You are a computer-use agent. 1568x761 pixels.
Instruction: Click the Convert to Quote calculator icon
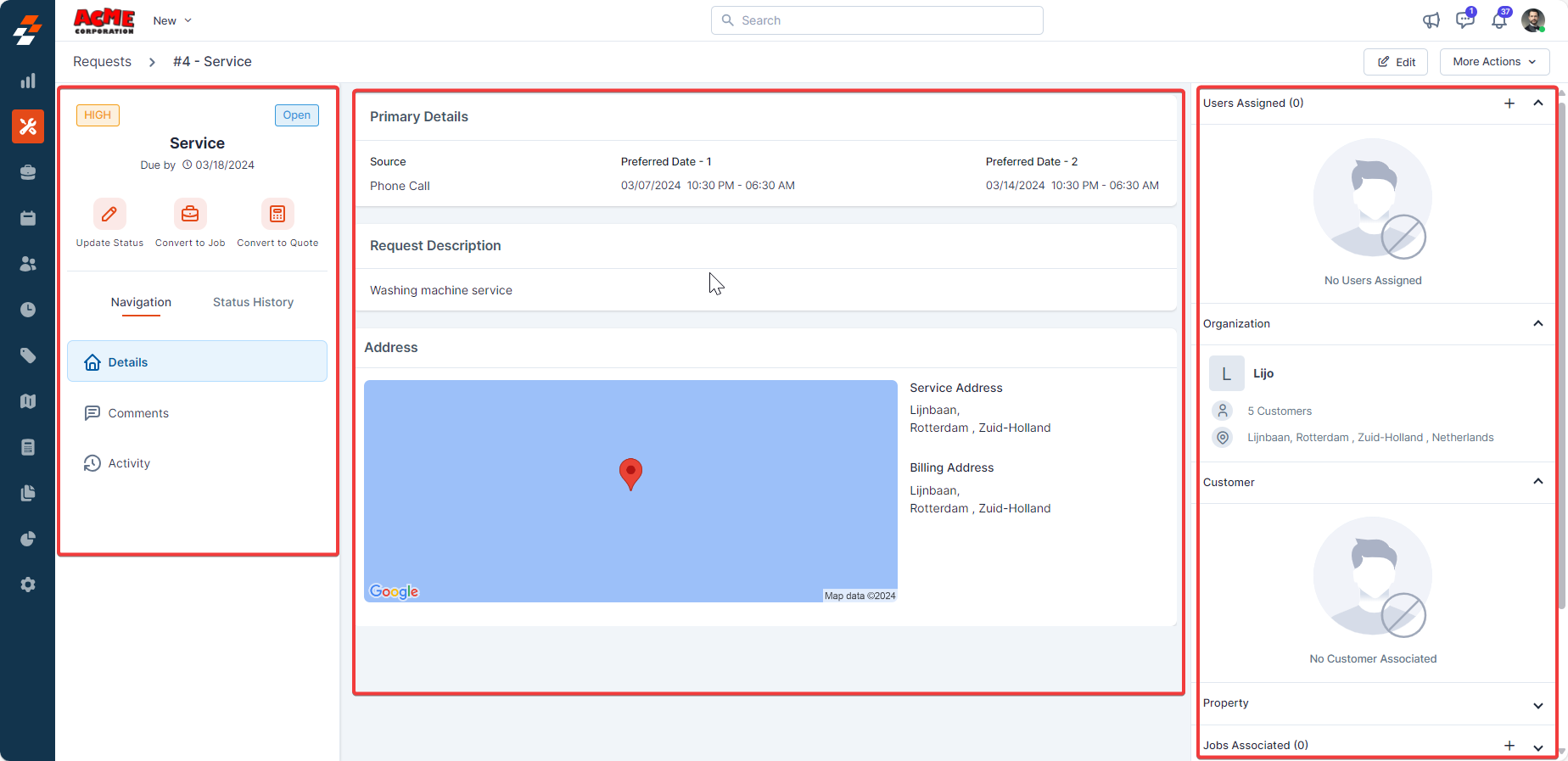[x=277, y=215]
